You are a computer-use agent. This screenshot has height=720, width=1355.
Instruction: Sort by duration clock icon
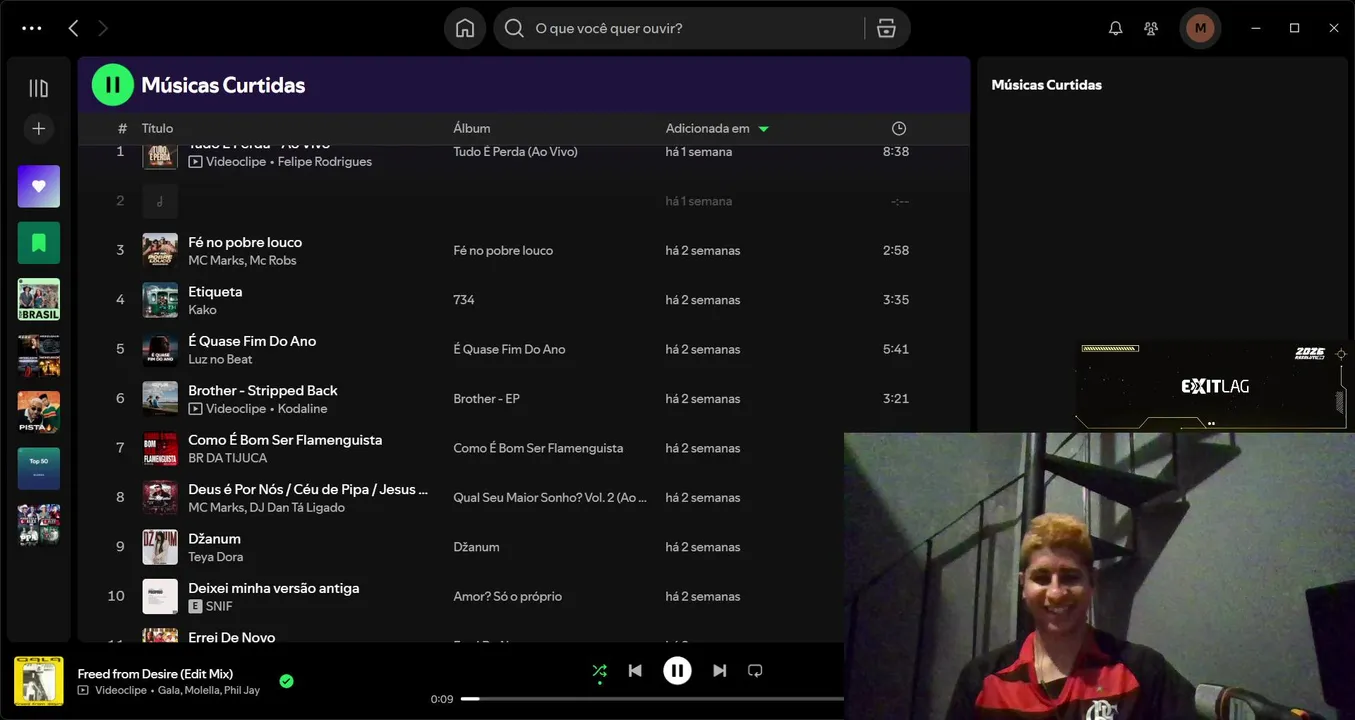pyautogui.click(x=899, y=128)
